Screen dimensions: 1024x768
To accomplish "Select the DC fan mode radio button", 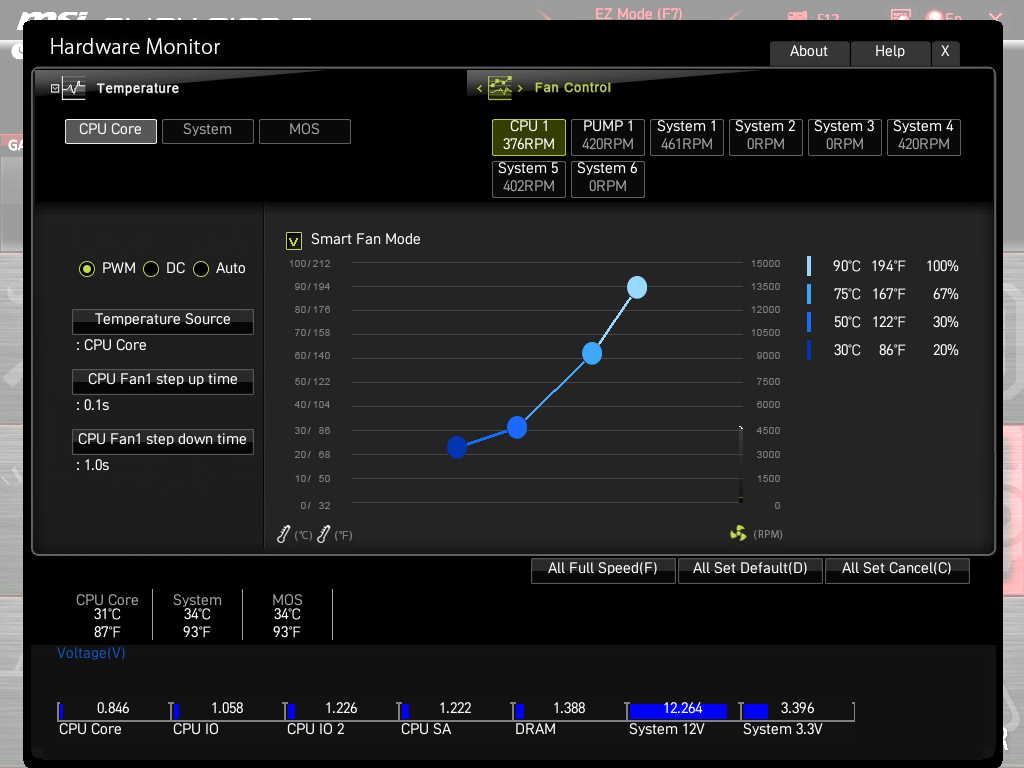I will coord(152,269).
